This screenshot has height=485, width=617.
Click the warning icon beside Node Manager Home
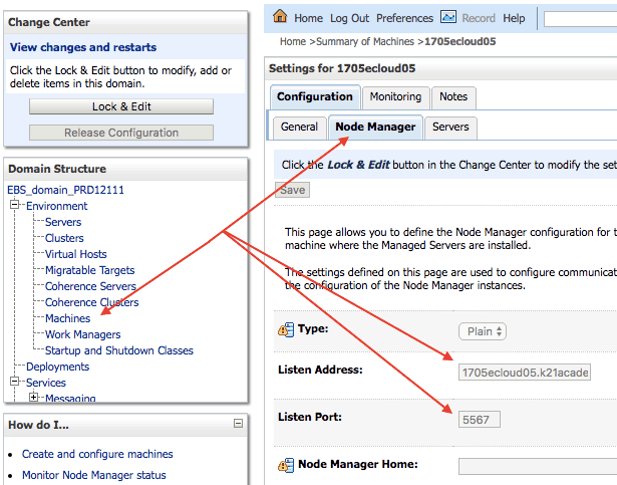(286, 465)
